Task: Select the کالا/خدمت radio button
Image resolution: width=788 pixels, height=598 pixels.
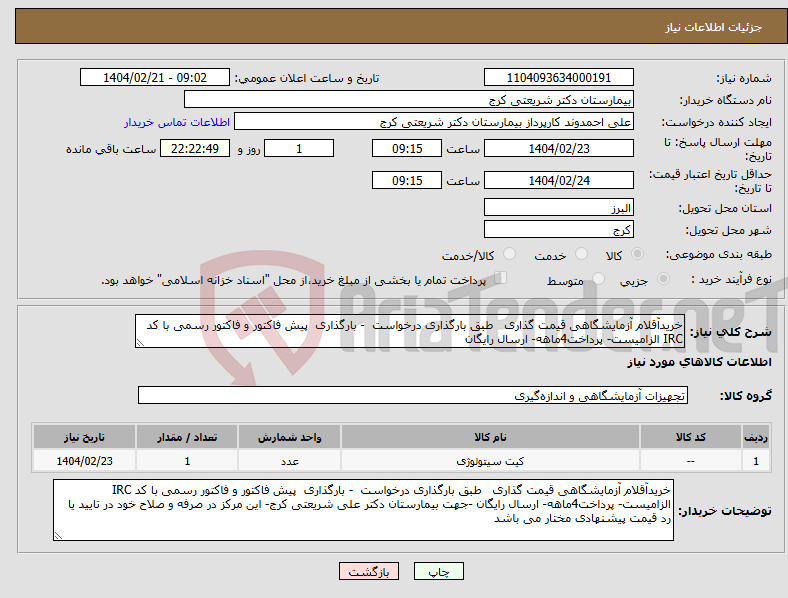Action: tap(510, 254)
